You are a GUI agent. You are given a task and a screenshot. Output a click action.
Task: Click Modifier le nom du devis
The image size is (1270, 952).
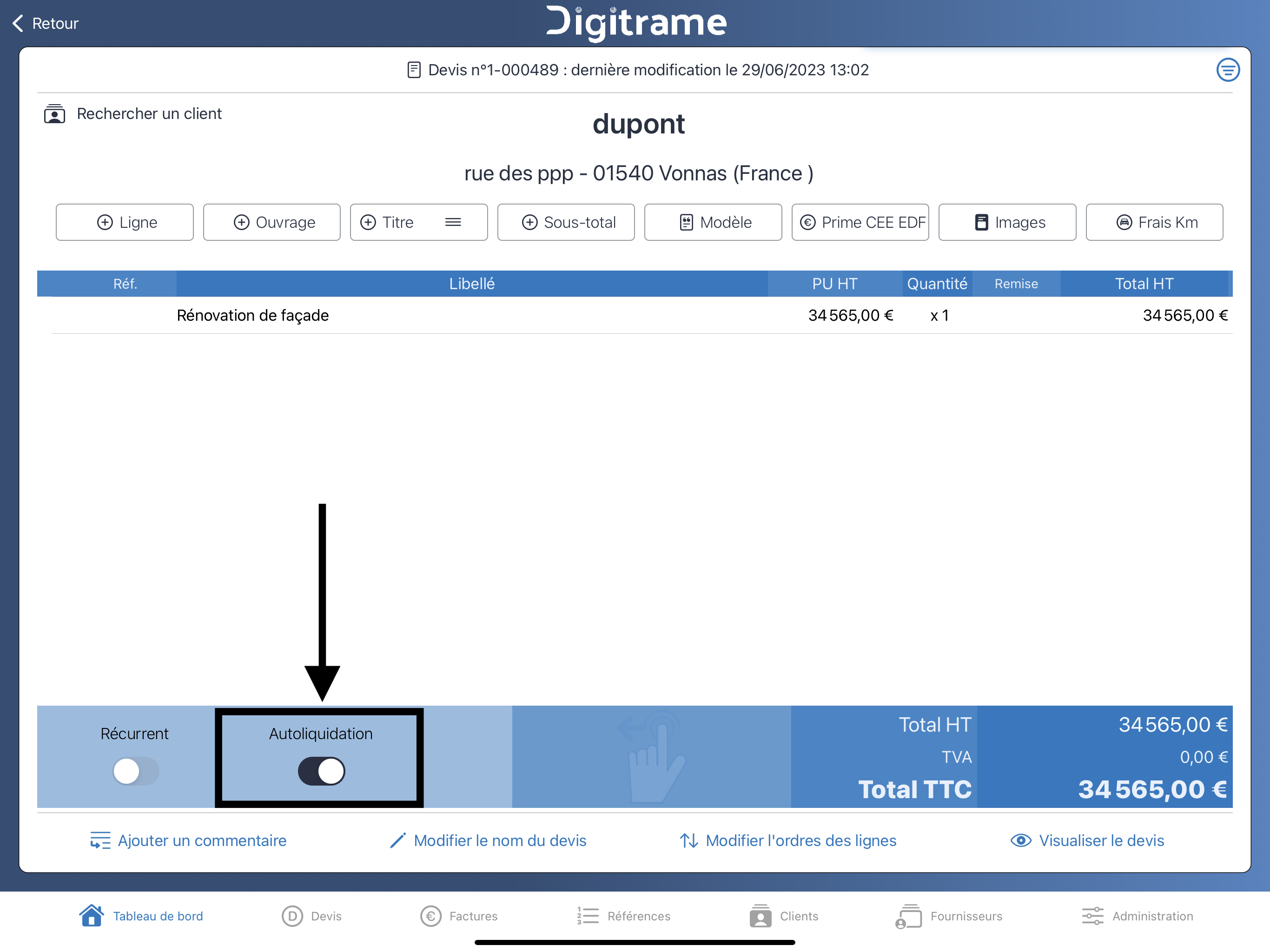click(x=488, y=840)
